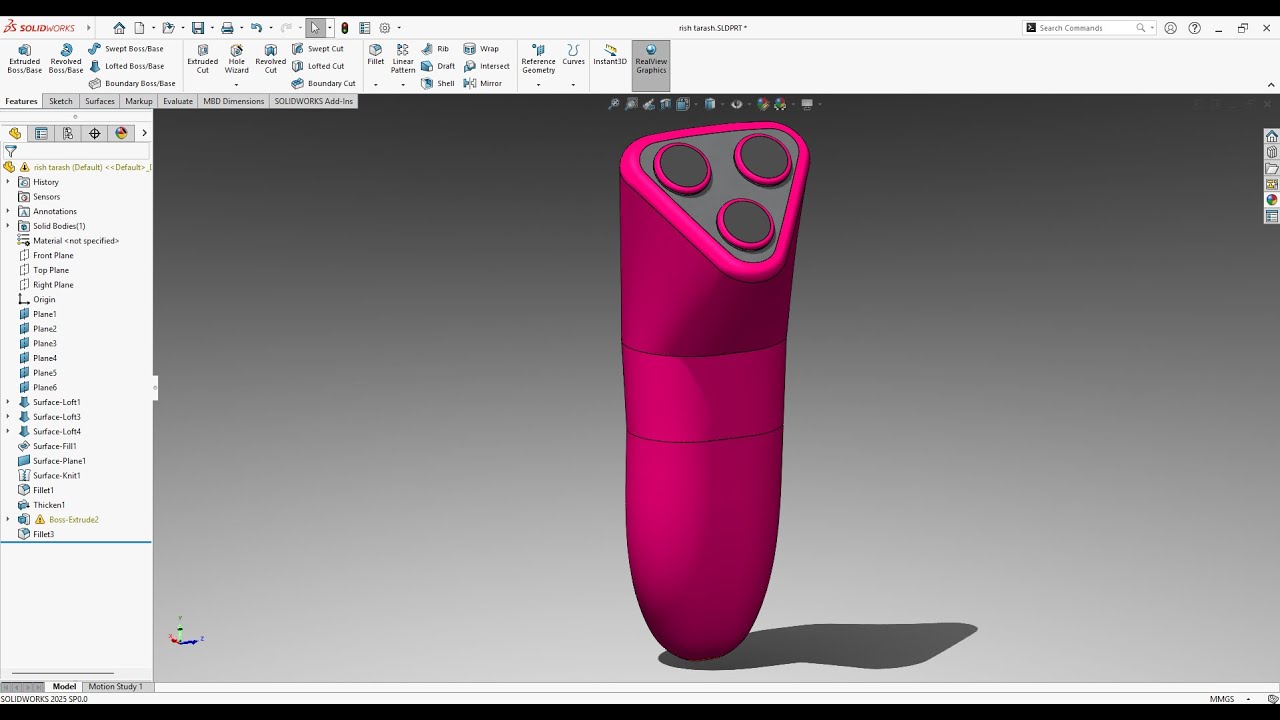Expand the History folder in tree
This screenshot has height=720, width=1280.
click(x=8, y=182)
